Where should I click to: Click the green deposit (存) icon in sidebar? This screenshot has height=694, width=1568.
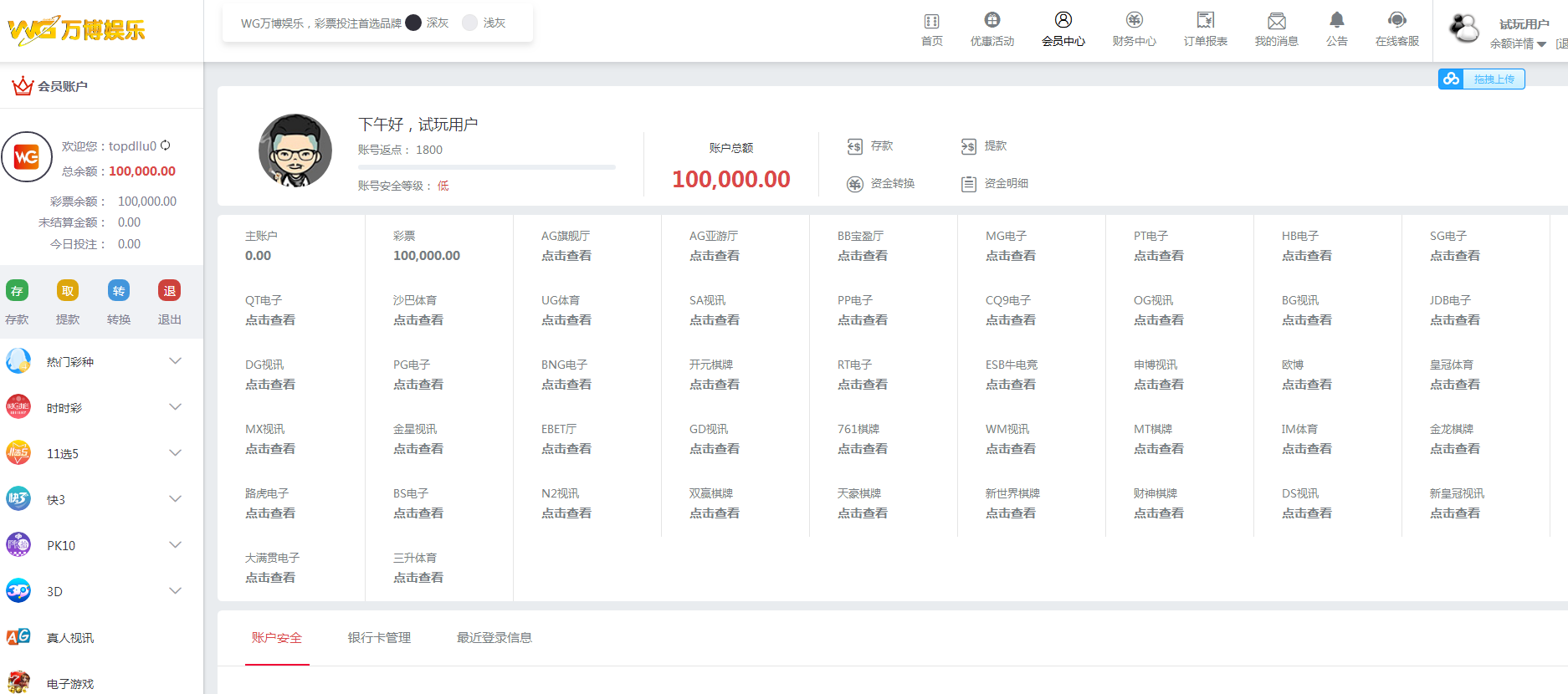[17, 291]
